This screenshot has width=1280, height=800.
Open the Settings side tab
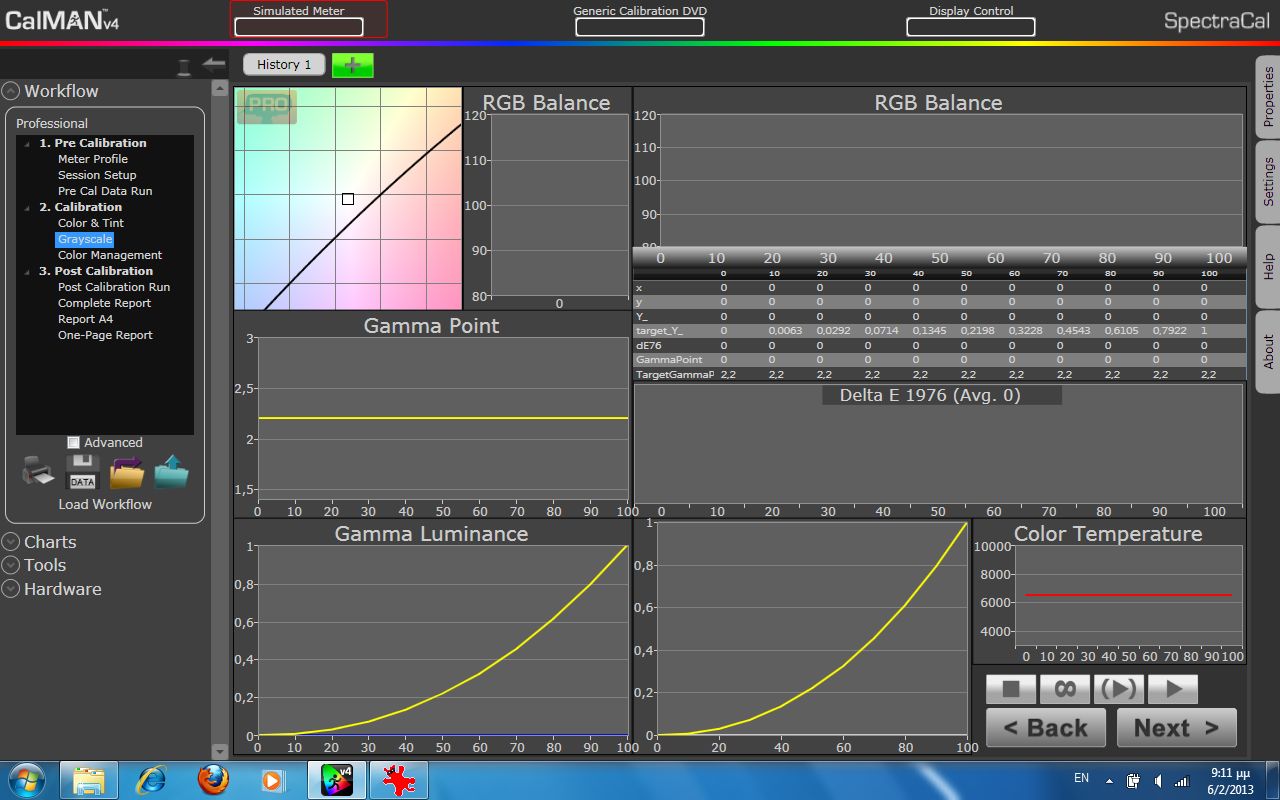pyautogui.click(x=1268, y=181)
